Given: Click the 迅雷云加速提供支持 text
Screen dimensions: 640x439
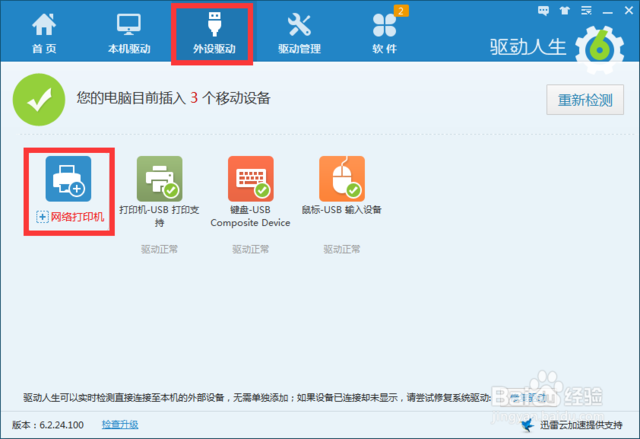Looking at the screenshot, I should click(581, 425).
